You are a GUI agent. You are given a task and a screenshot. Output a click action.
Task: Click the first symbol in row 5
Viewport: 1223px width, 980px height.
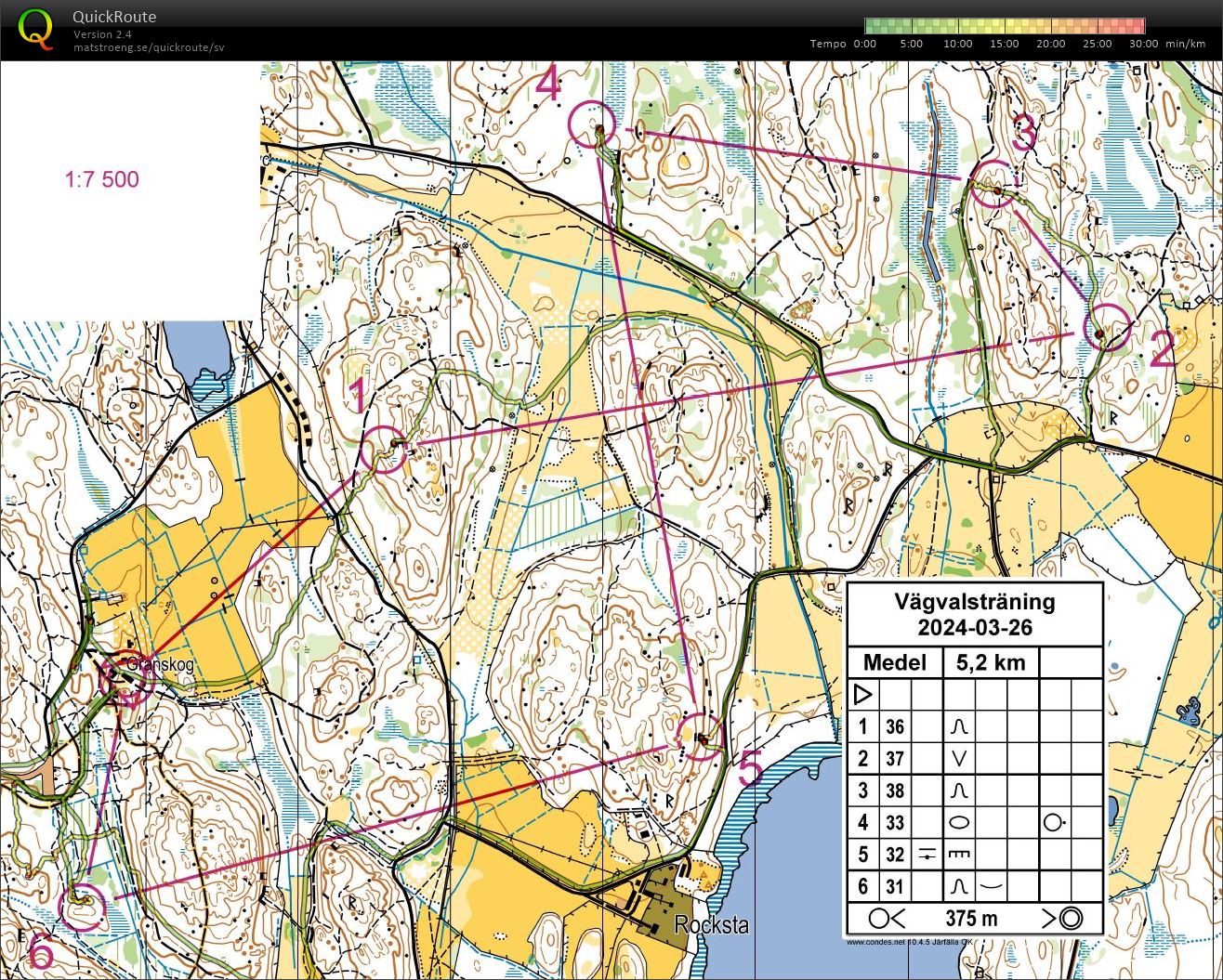click(x=927, y=854)
